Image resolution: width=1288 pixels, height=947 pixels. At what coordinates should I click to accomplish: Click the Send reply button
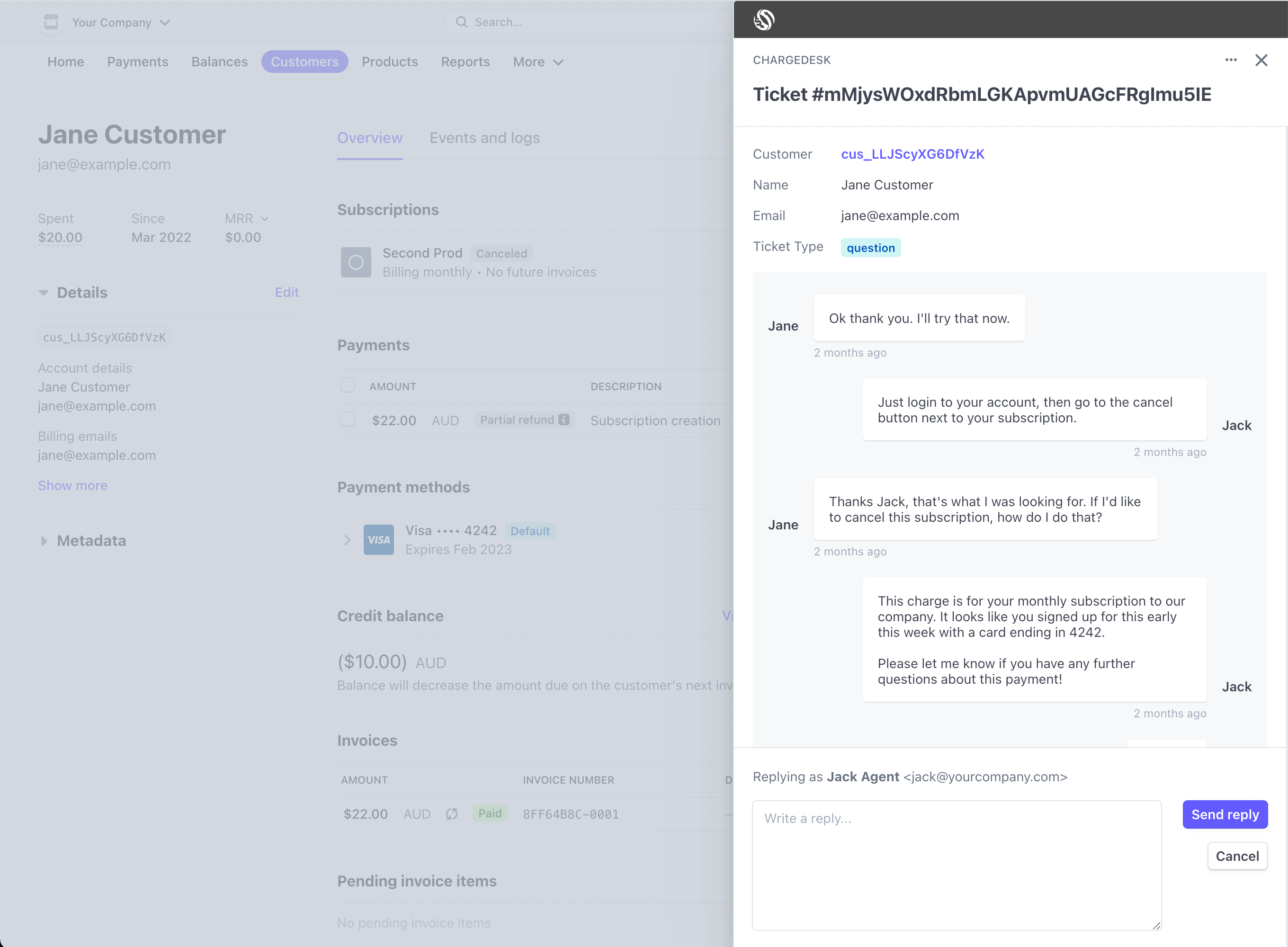click(1225, 814)
